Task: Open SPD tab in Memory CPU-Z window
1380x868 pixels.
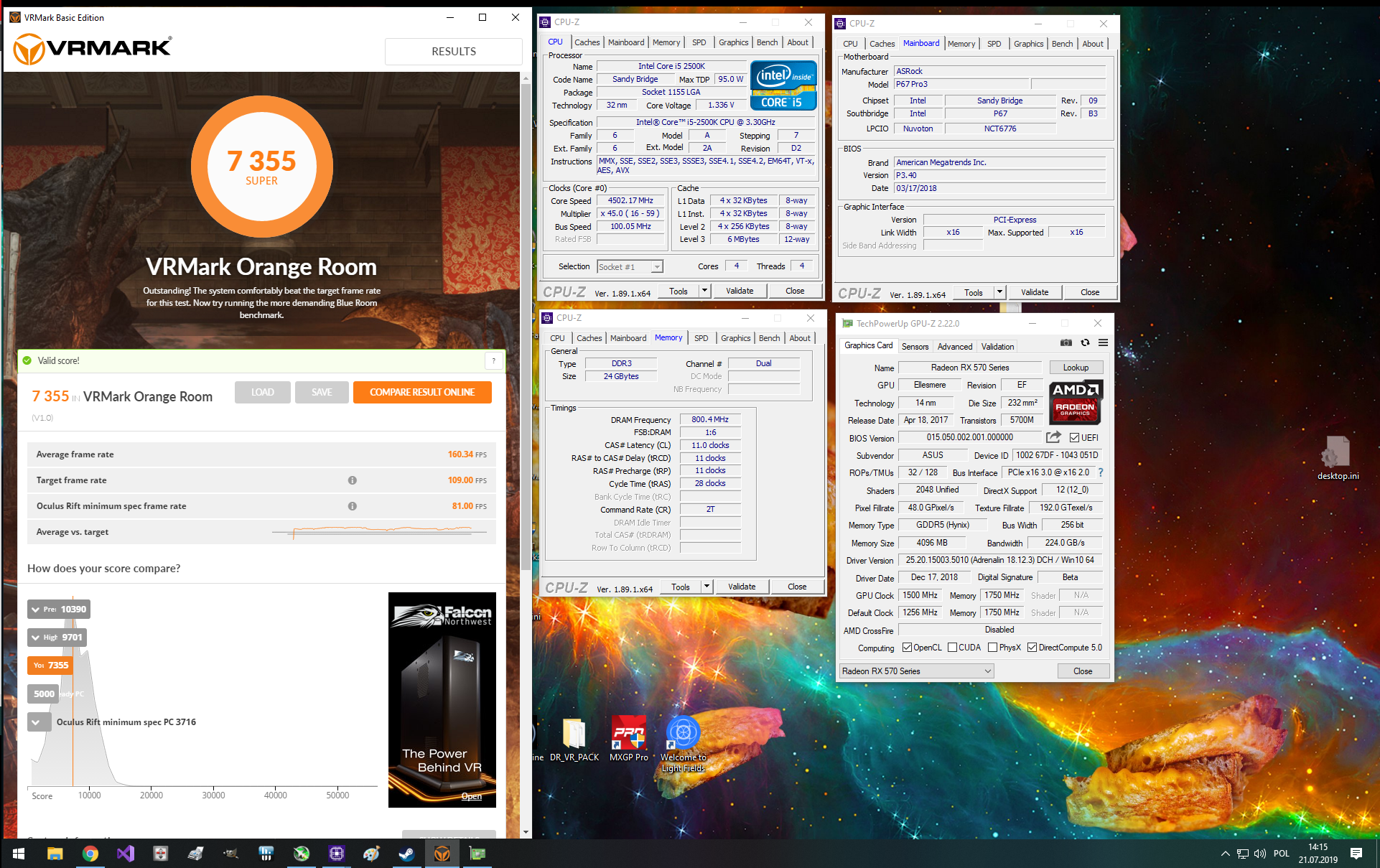Action: click(x=701, y=338)
